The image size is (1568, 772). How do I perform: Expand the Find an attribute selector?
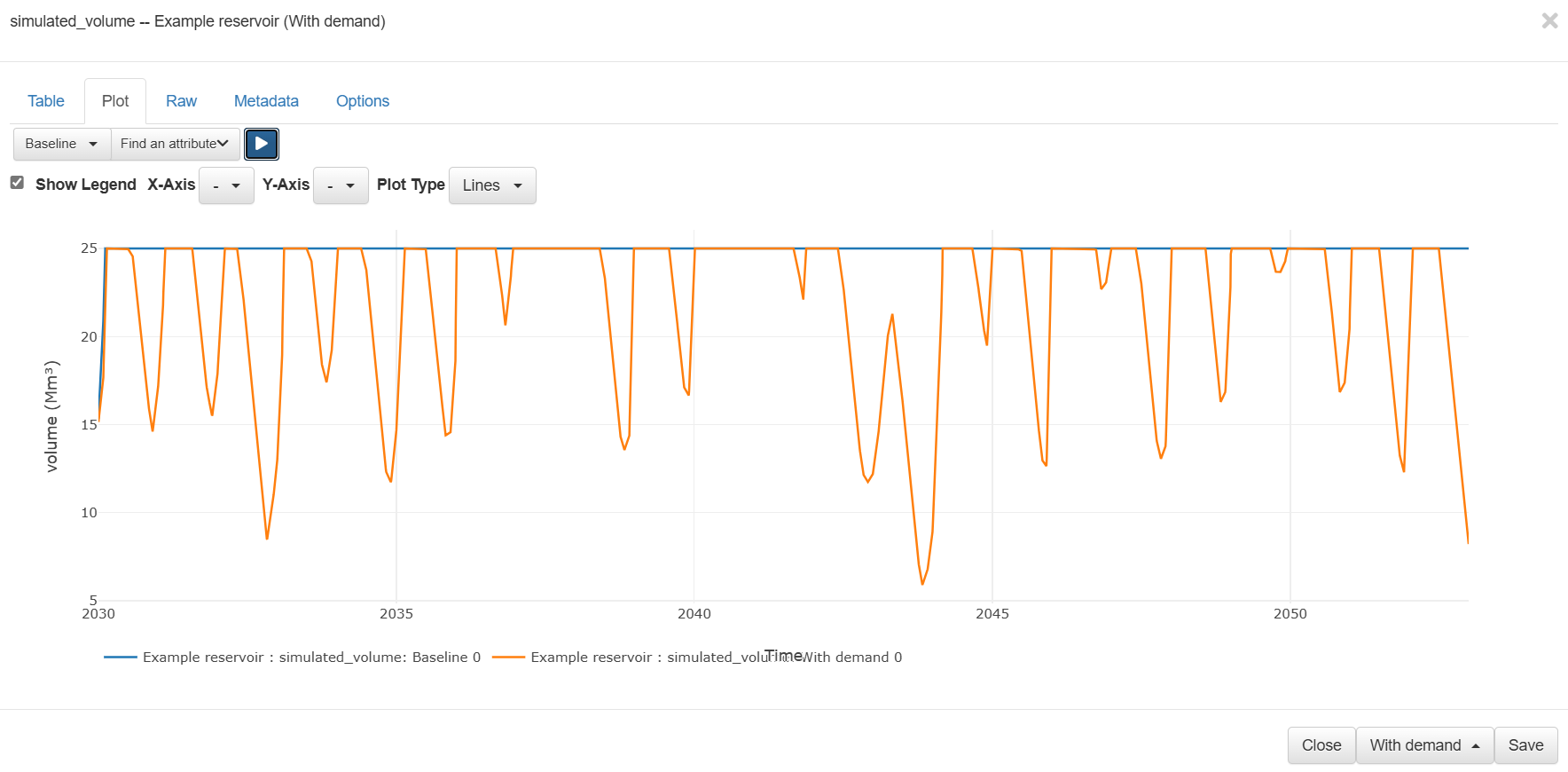pyautogui.click(x=175, y=144)
